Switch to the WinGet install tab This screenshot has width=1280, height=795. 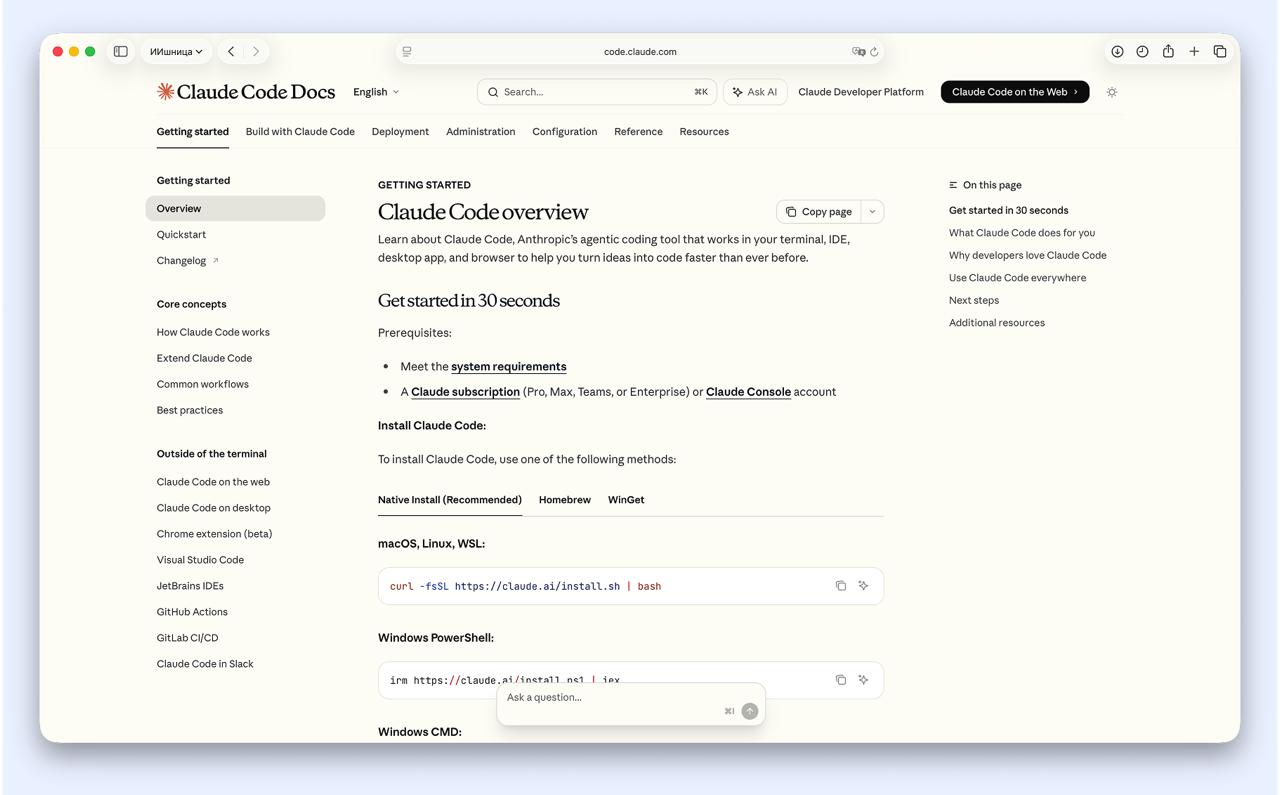tap(626, 500)
